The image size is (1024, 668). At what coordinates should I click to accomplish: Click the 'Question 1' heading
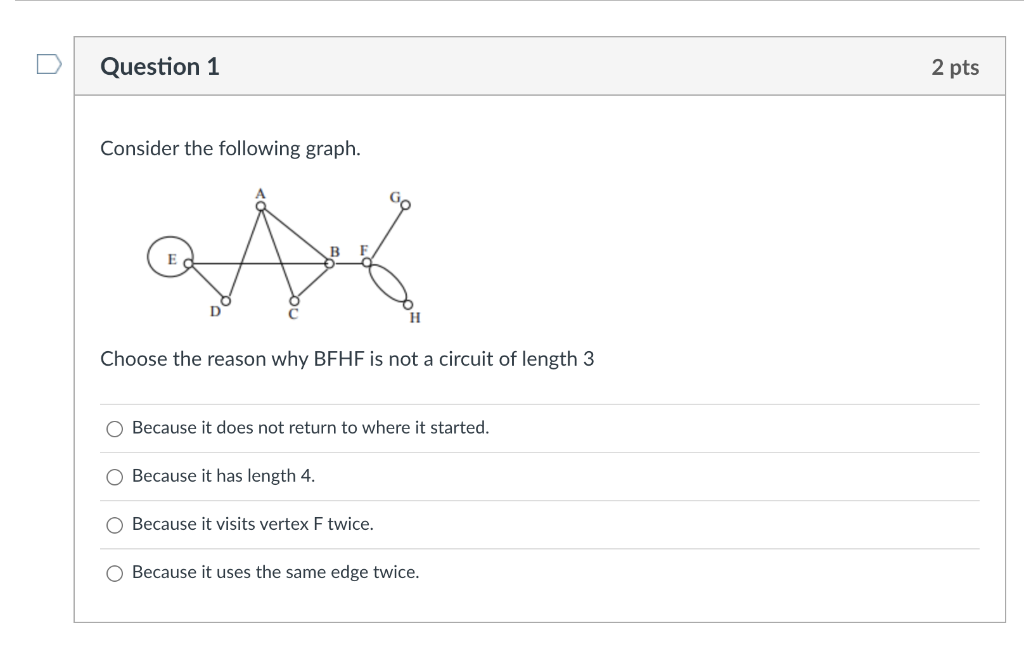[160, 67]
